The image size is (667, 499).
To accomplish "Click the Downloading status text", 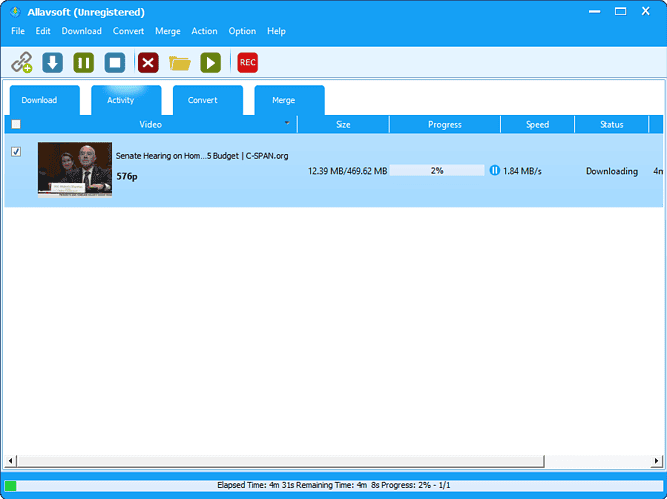I will tap(612, 171).
